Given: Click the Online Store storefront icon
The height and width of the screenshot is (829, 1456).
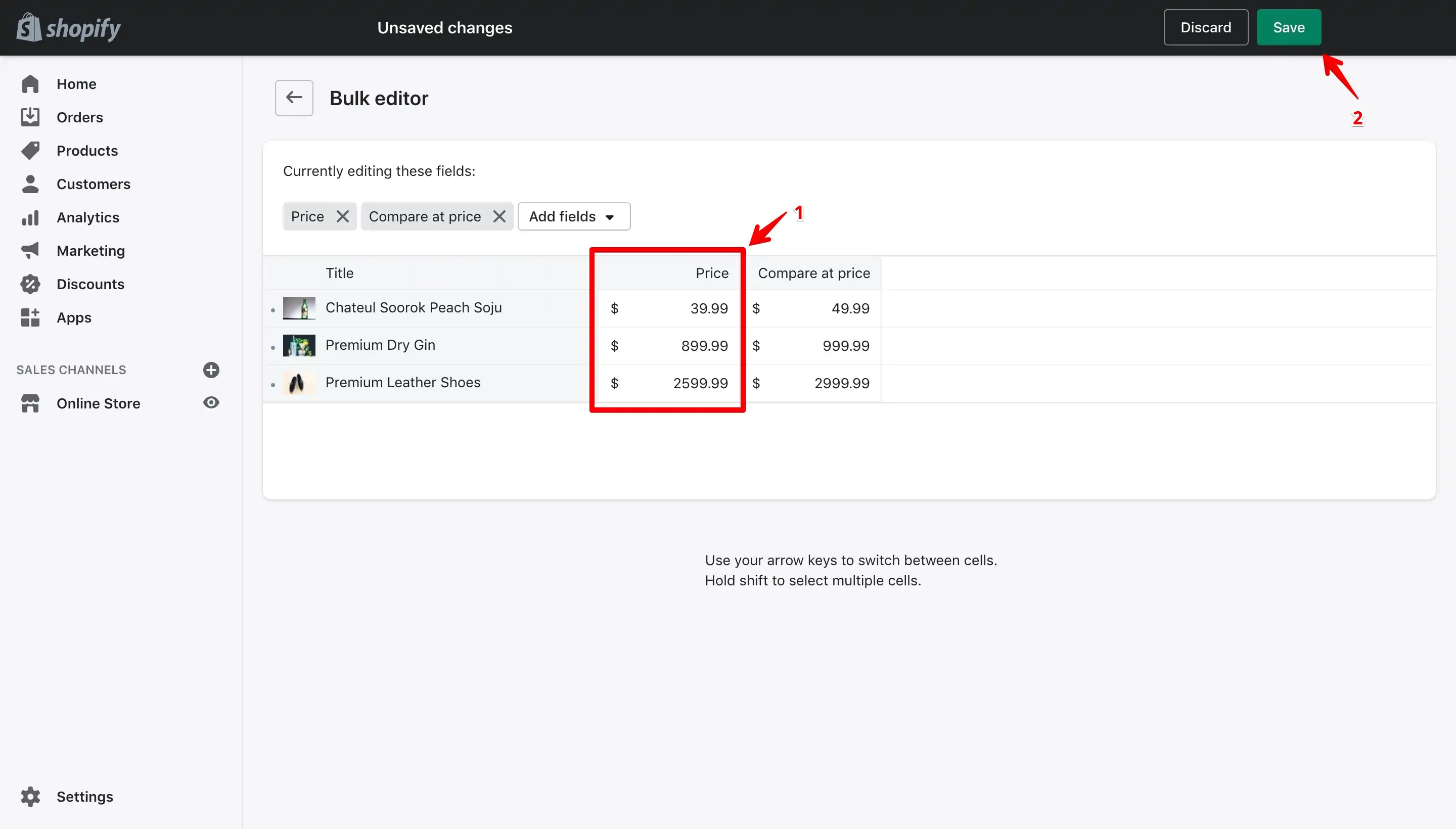Looking at the screenshot, I should (x=30, y=403).
